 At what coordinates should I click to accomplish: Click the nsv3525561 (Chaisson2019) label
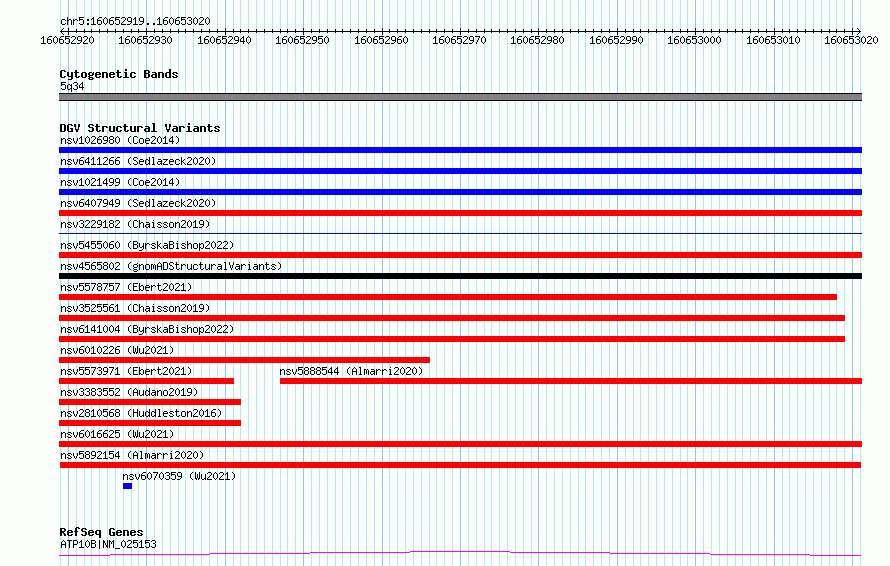point(135,308)
